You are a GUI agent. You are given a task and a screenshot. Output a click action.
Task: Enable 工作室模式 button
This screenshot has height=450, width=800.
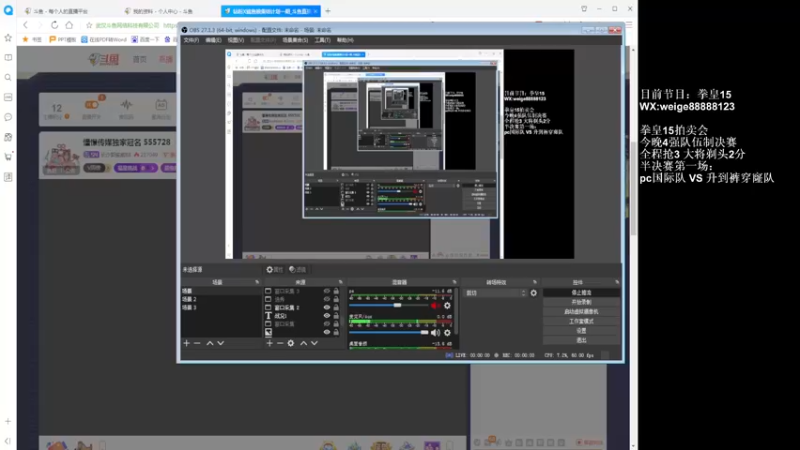pyautogui.click(x=581, y=321)
